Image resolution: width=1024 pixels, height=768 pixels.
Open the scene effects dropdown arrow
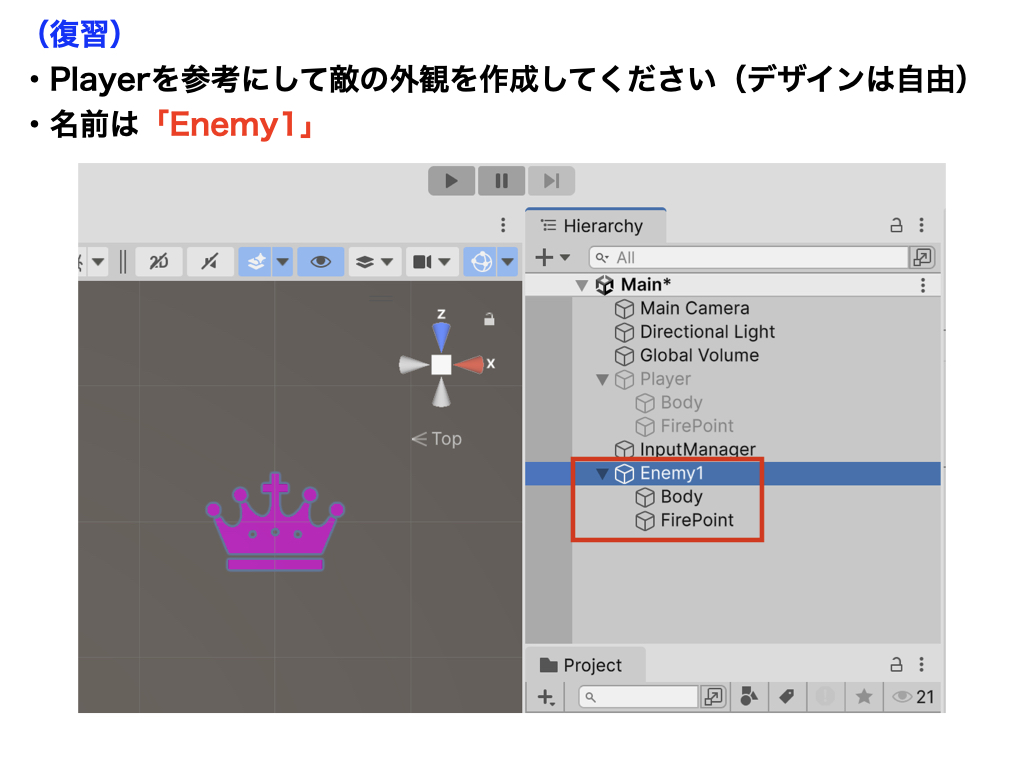tap(283, 262)
